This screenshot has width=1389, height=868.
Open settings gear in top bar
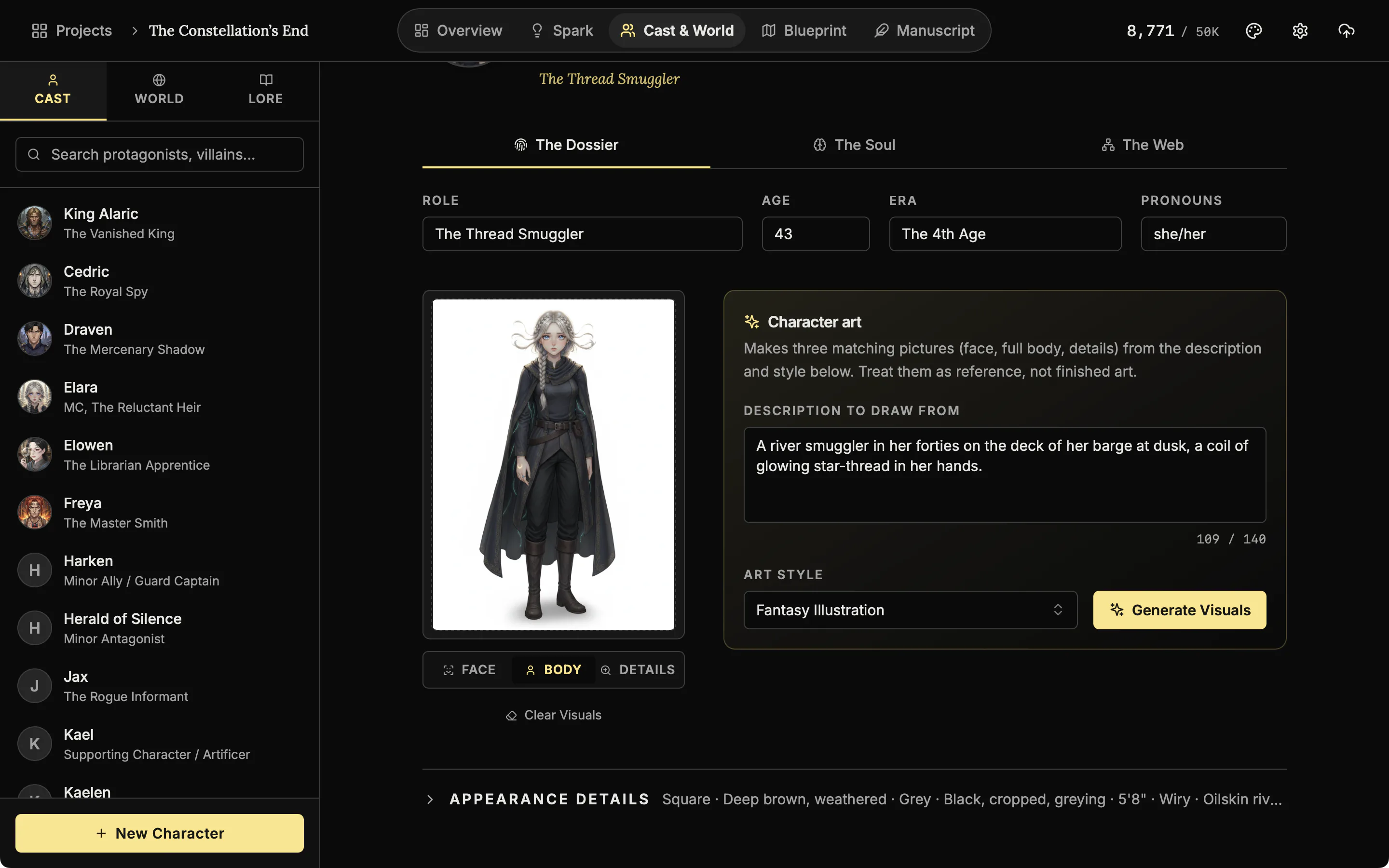pos(1300,30)
